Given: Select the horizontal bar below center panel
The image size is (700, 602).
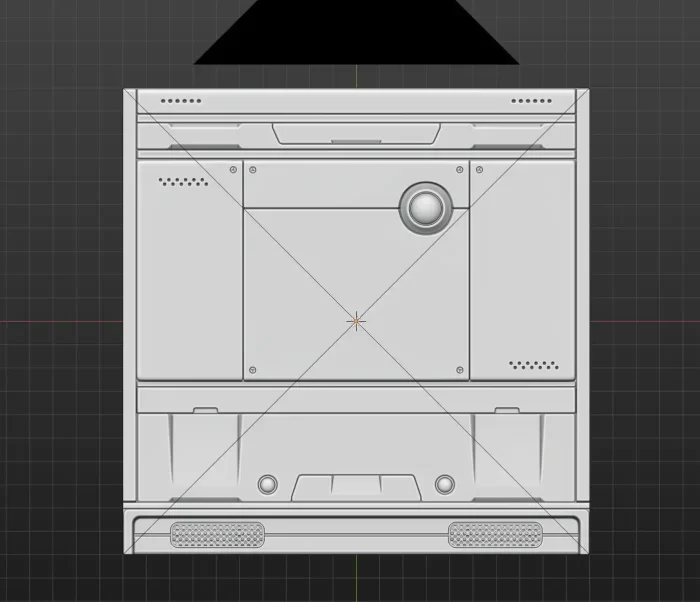Looking at the screenshot, I should point(356,399).
